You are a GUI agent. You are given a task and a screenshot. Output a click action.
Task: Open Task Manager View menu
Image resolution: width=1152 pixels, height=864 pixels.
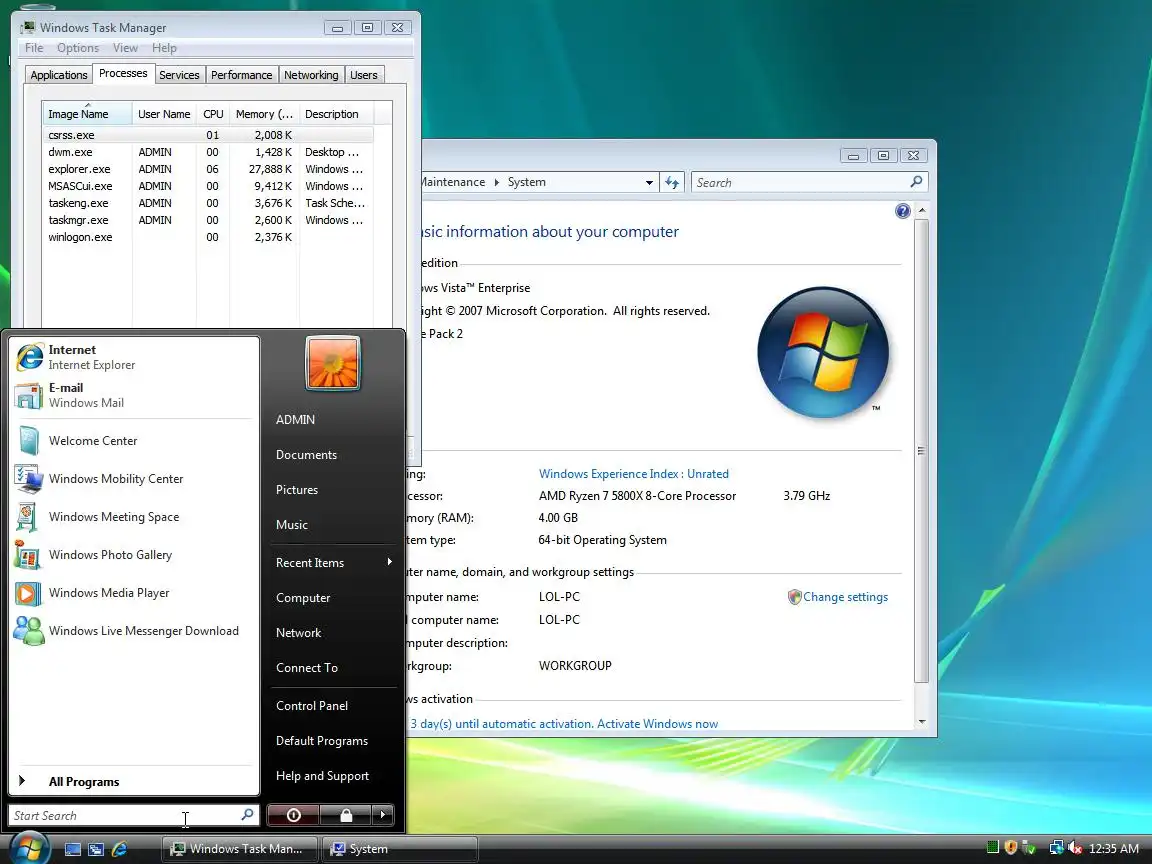125,48
